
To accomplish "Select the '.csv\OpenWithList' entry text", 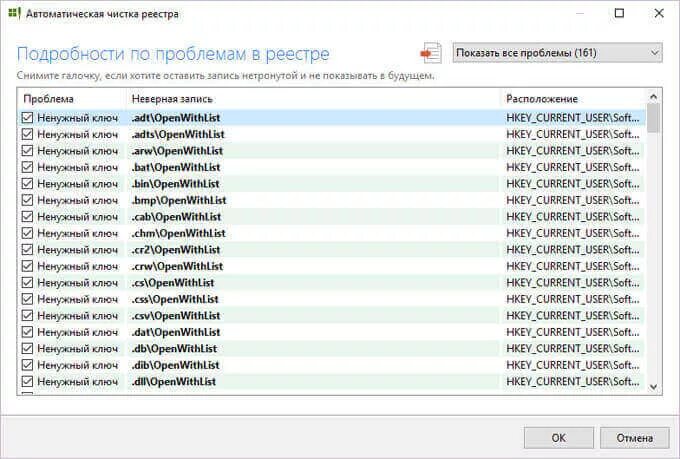I will (176, 315).
